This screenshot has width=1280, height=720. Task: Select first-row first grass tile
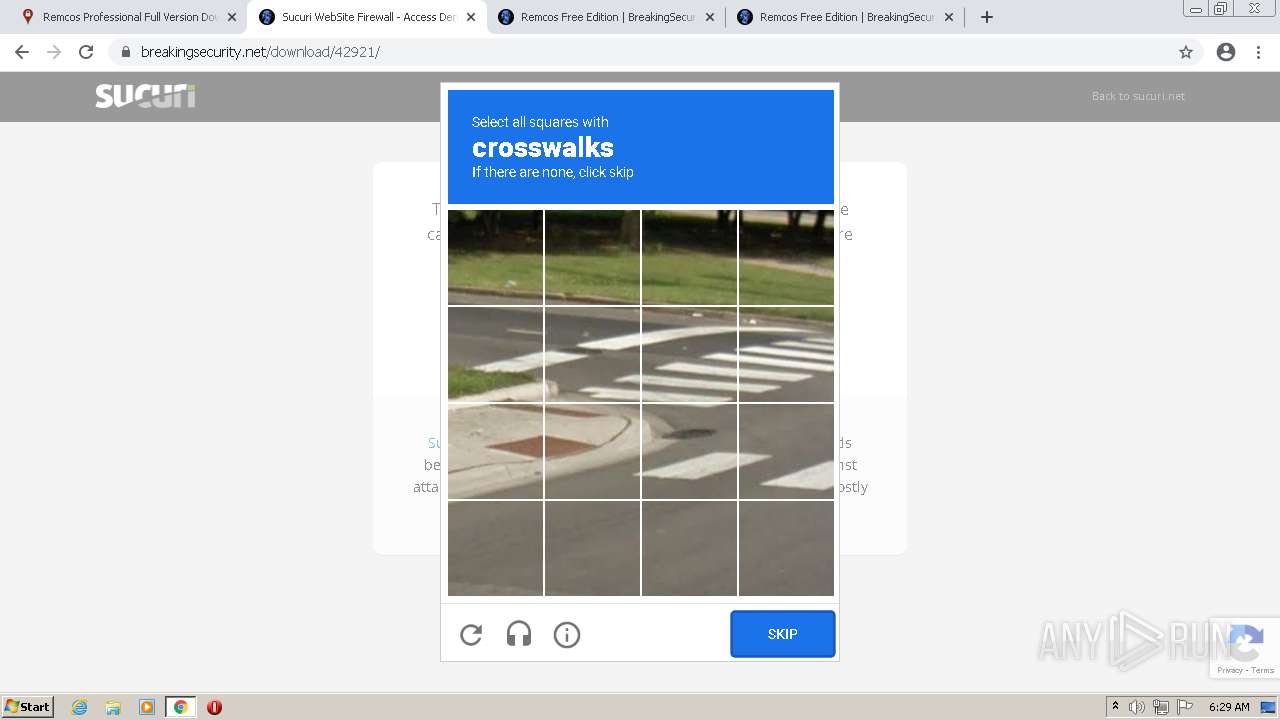[495, 257]
